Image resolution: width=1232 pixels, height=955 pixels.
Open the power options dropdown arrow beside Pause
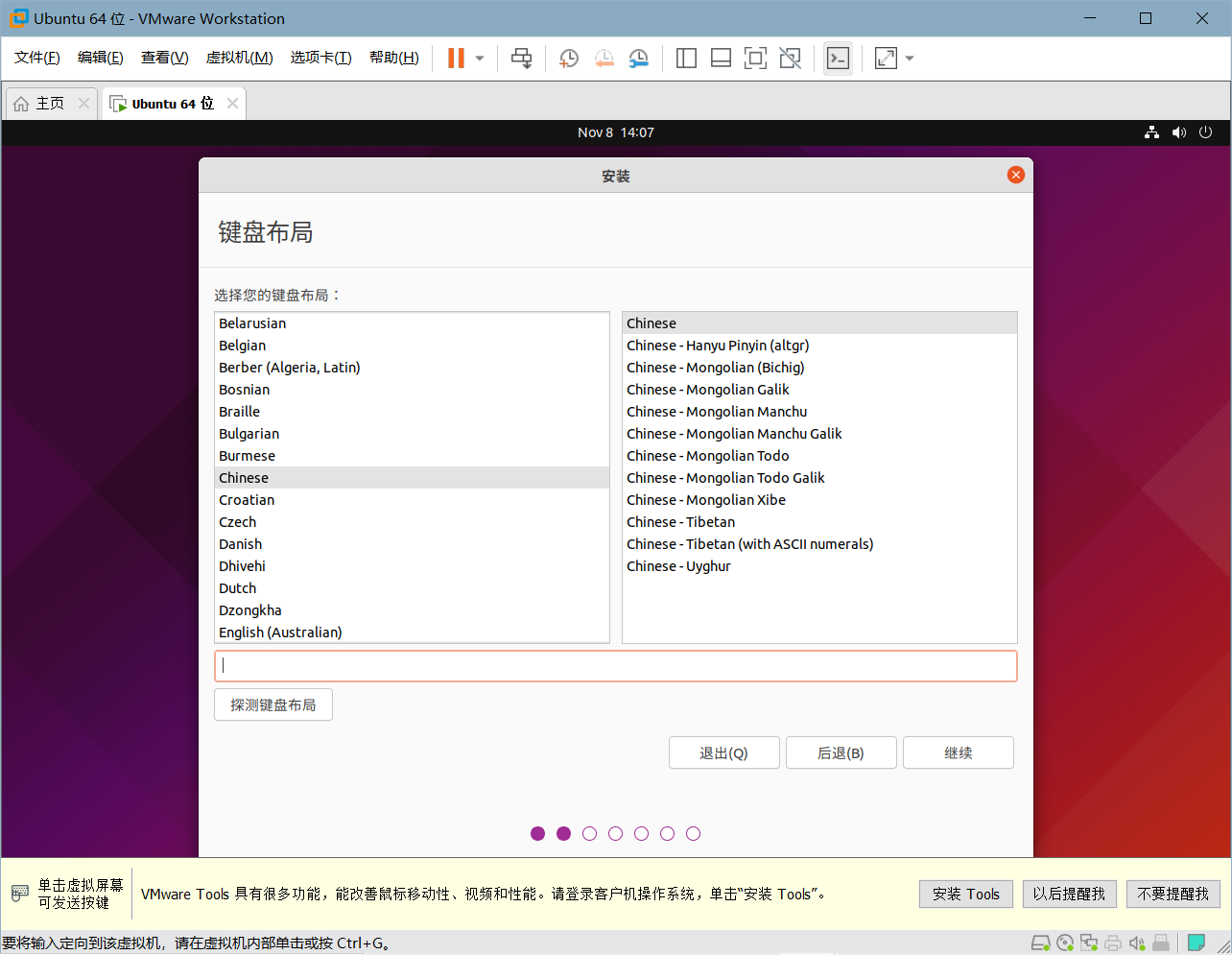pos(480,59)
